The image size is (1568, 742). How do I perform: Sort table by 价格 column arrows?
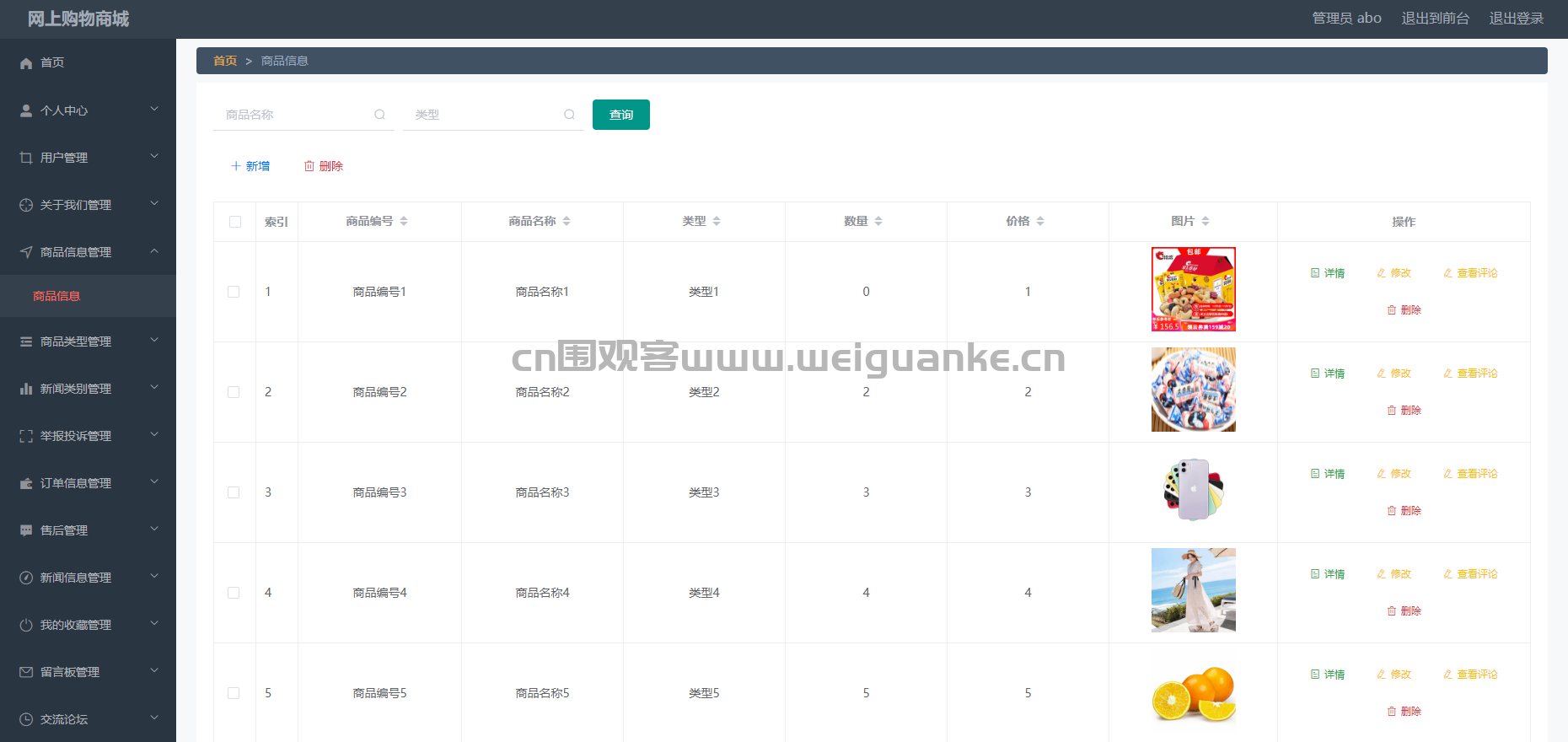pos(1040,221)
